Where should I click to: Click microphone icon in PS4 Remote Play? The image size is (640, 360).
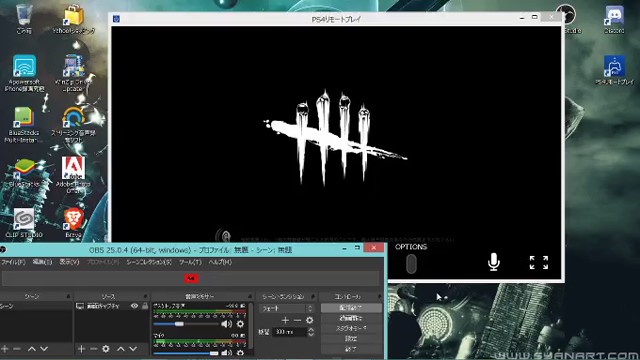493,262
